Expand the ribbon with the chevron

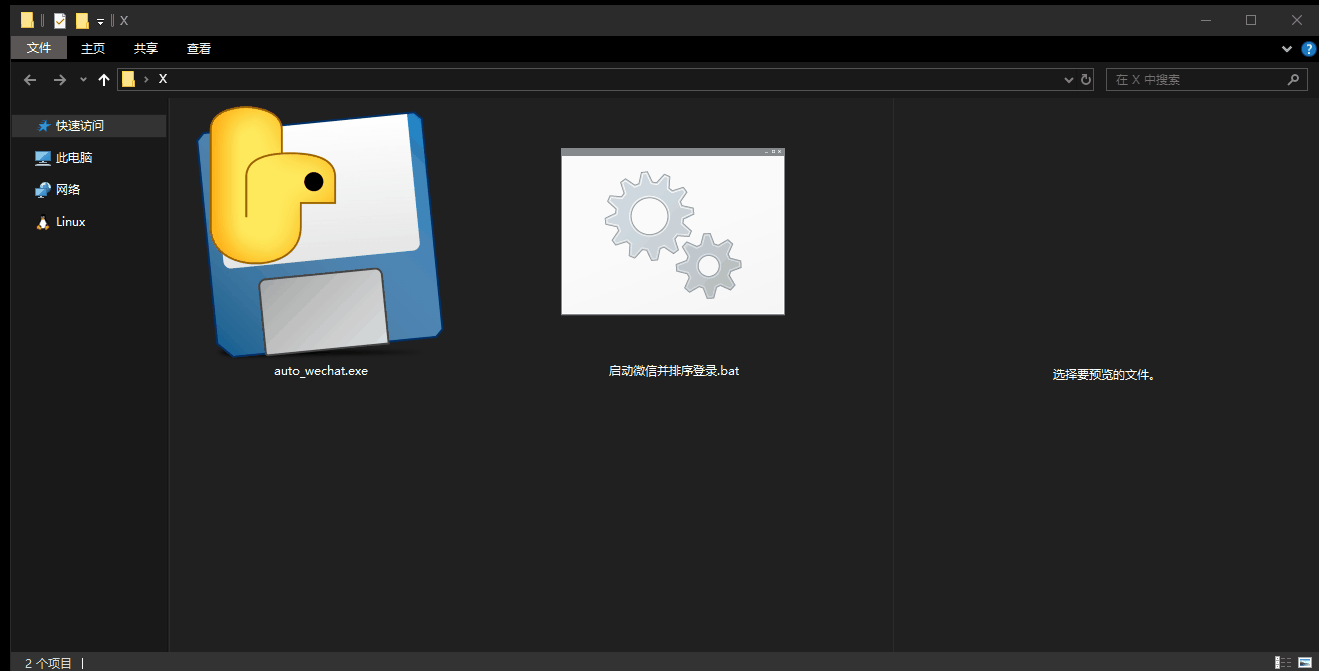coord(1287,49)
